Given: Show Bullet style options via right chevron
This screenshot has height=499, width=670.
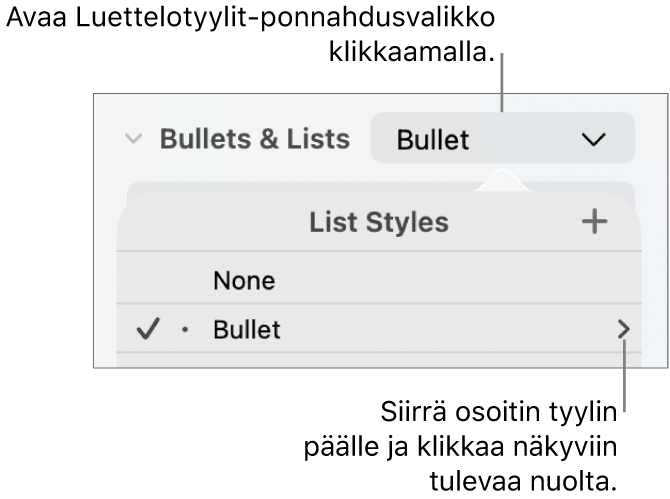Looking at the screenshot, I should coord(624,329).
